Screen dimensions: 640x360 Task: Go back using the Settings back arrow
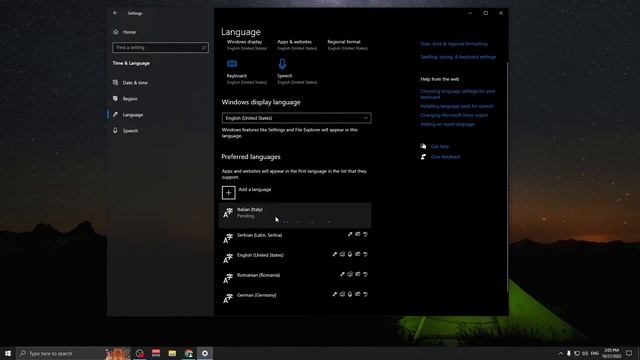click(115, 13)
